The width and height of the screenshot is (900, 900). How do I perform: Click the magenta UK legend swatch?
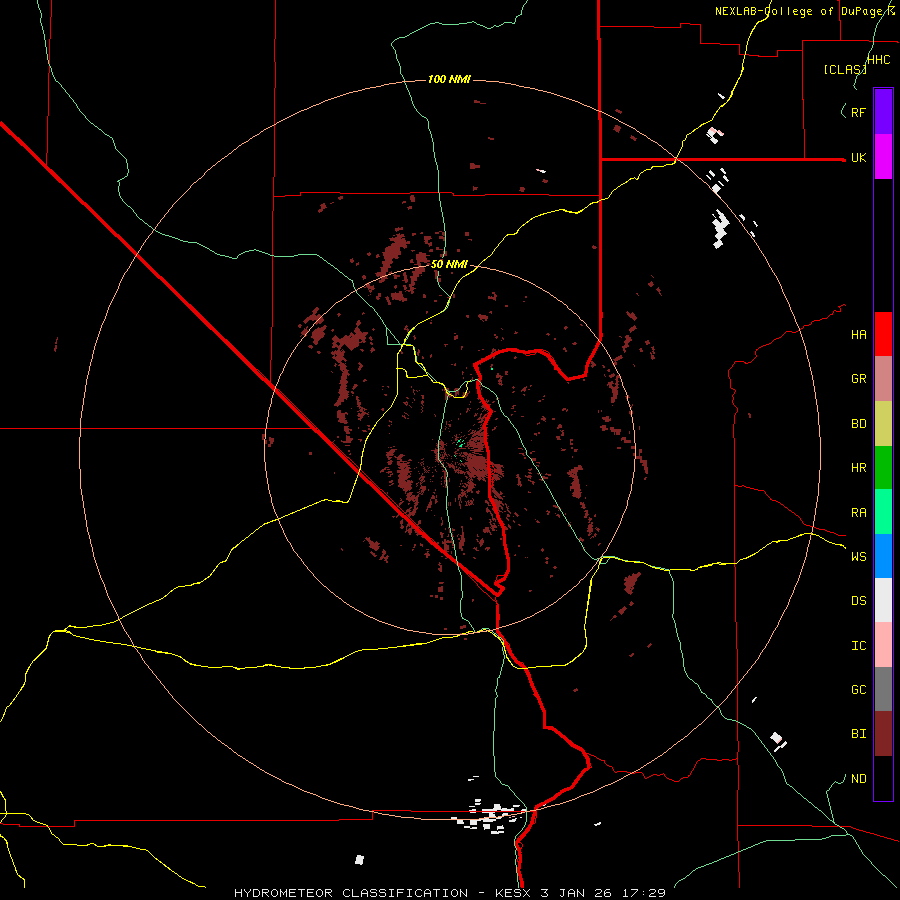coord(883,156)
